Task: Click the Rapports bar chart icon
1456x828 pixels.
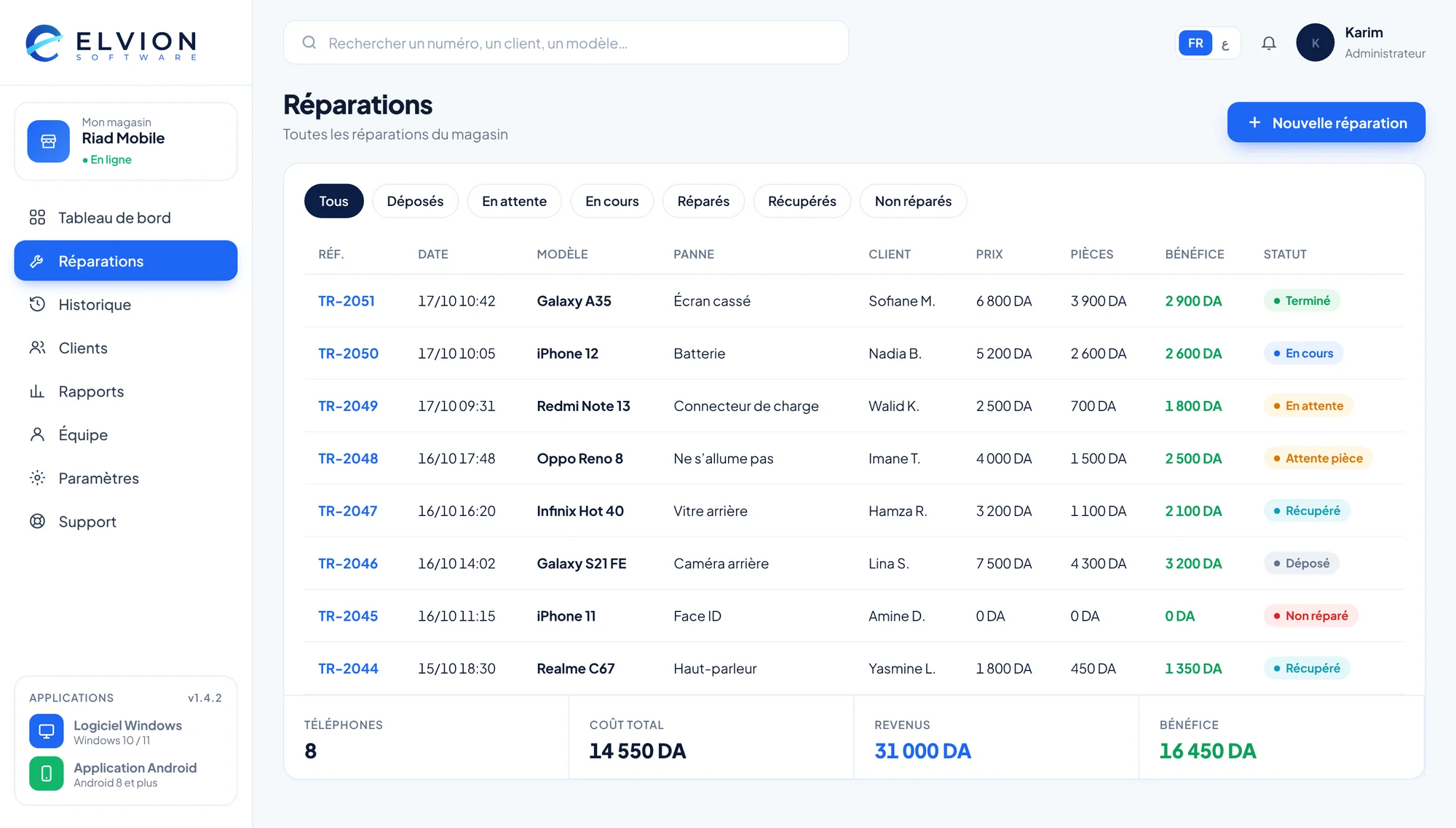Action: [37, 391]
